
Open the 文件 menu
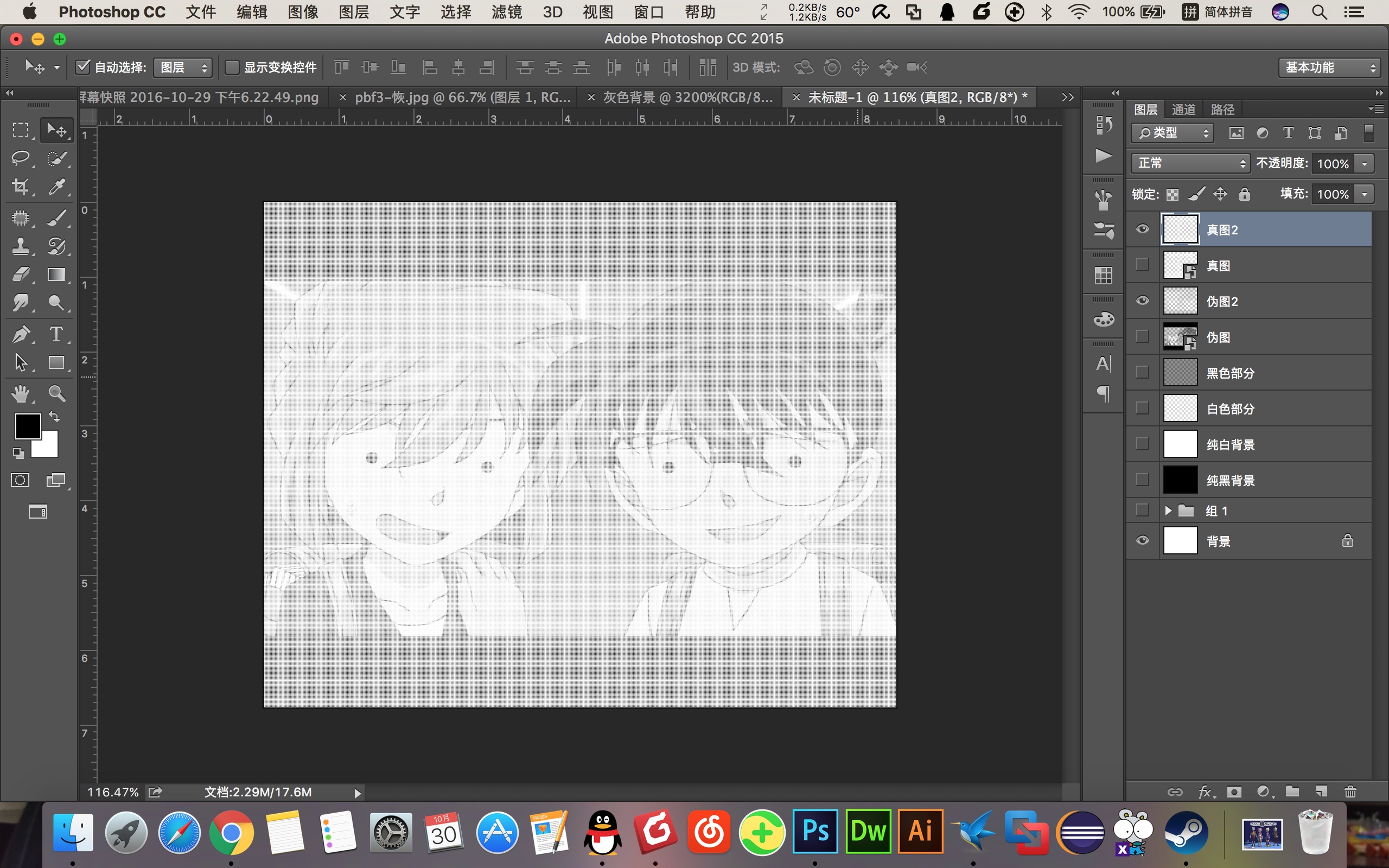(x=201, y=12)
